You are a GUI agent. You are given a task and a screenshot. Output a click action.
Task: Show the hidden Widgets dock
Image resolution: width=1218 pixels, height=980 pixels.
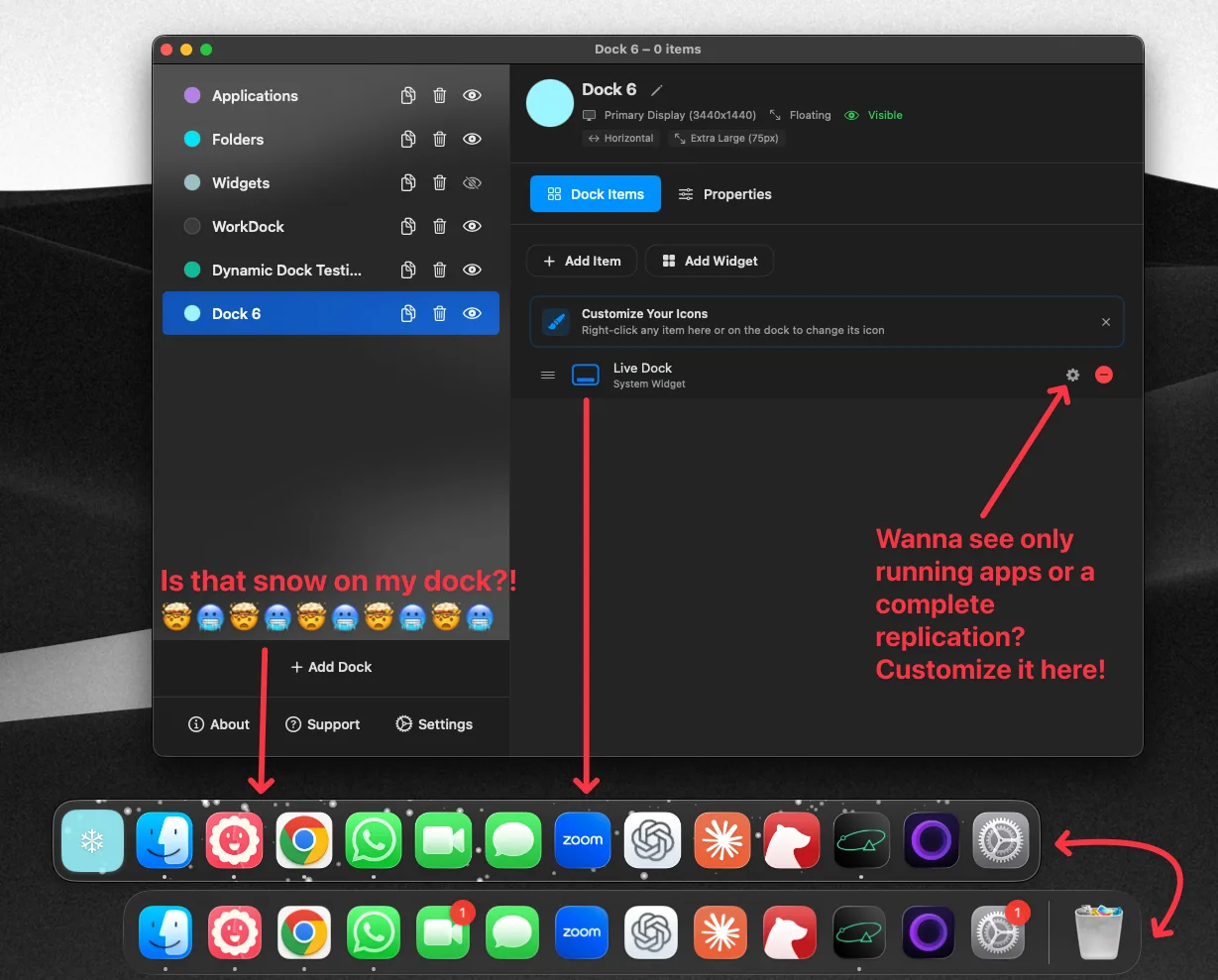point(473,183)
